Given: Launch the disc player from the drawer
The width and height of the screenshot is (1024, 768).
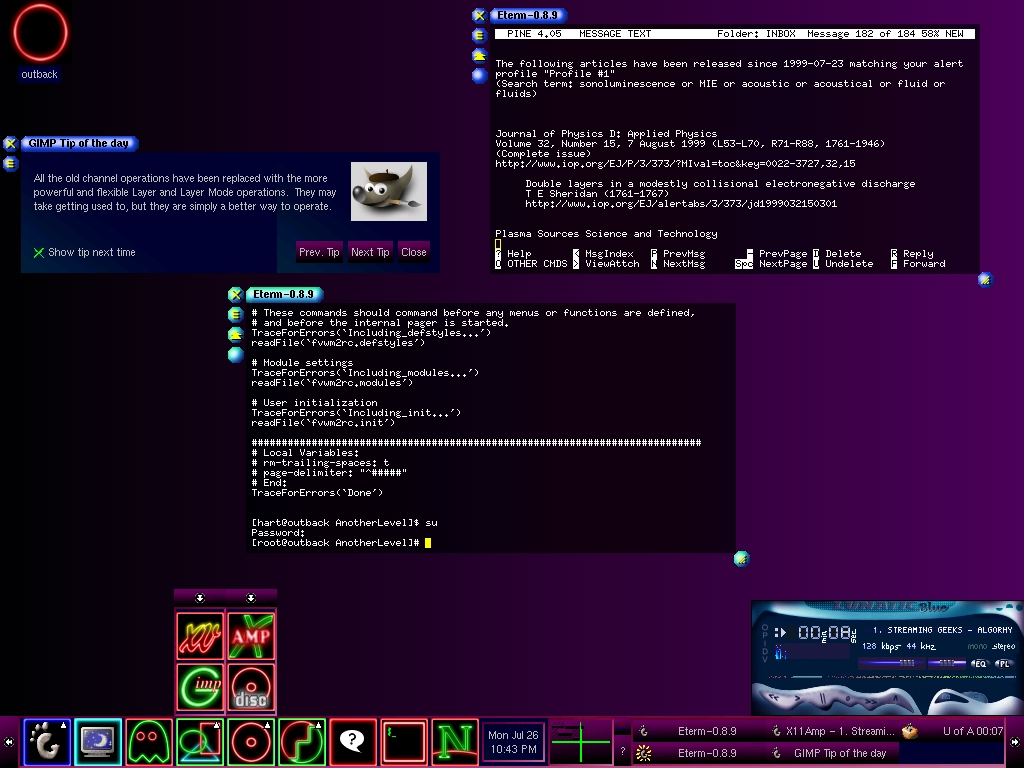Looking at the screenshot, I should [251, 687].
